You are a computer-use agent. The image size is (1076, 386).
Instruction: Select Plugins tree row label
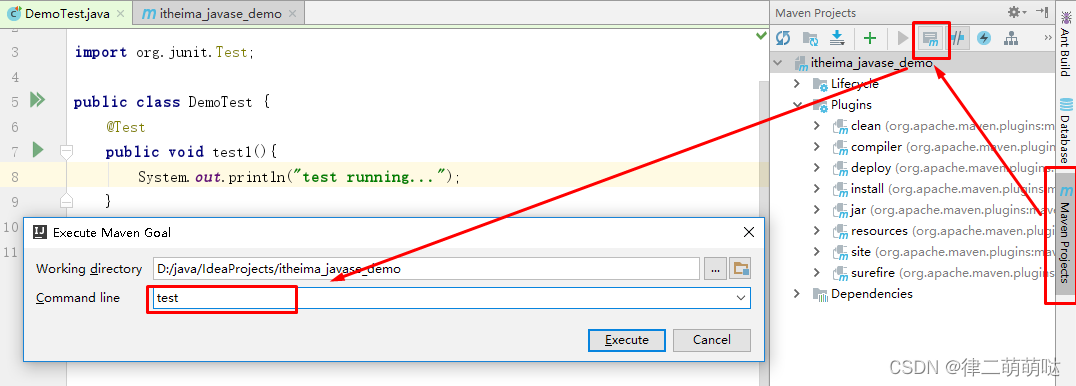[851, 105]
